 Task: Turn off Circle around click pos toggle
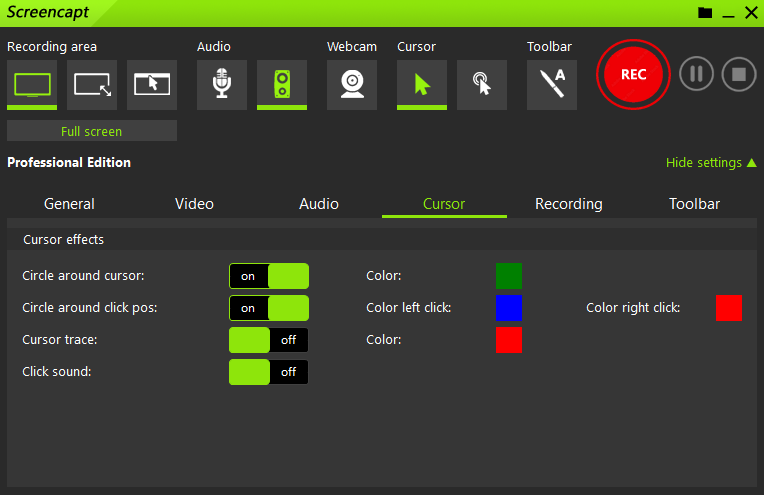(269, 308)
